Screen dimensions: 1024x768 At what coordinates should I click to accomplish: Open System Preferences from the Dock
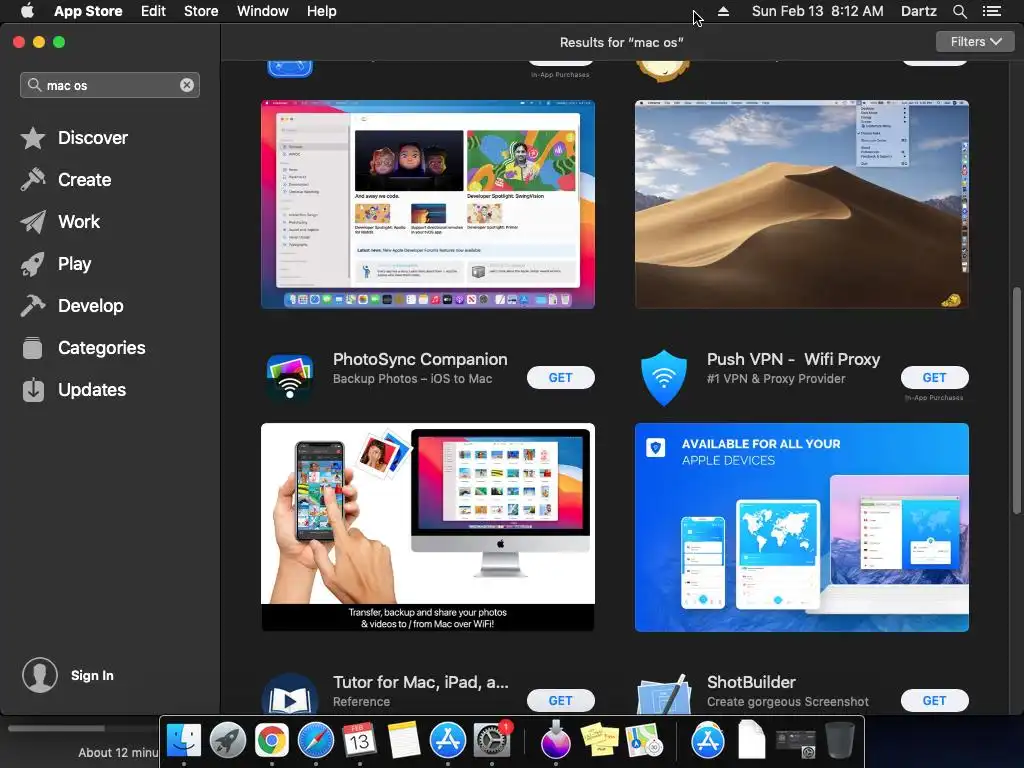coord(492,740)
